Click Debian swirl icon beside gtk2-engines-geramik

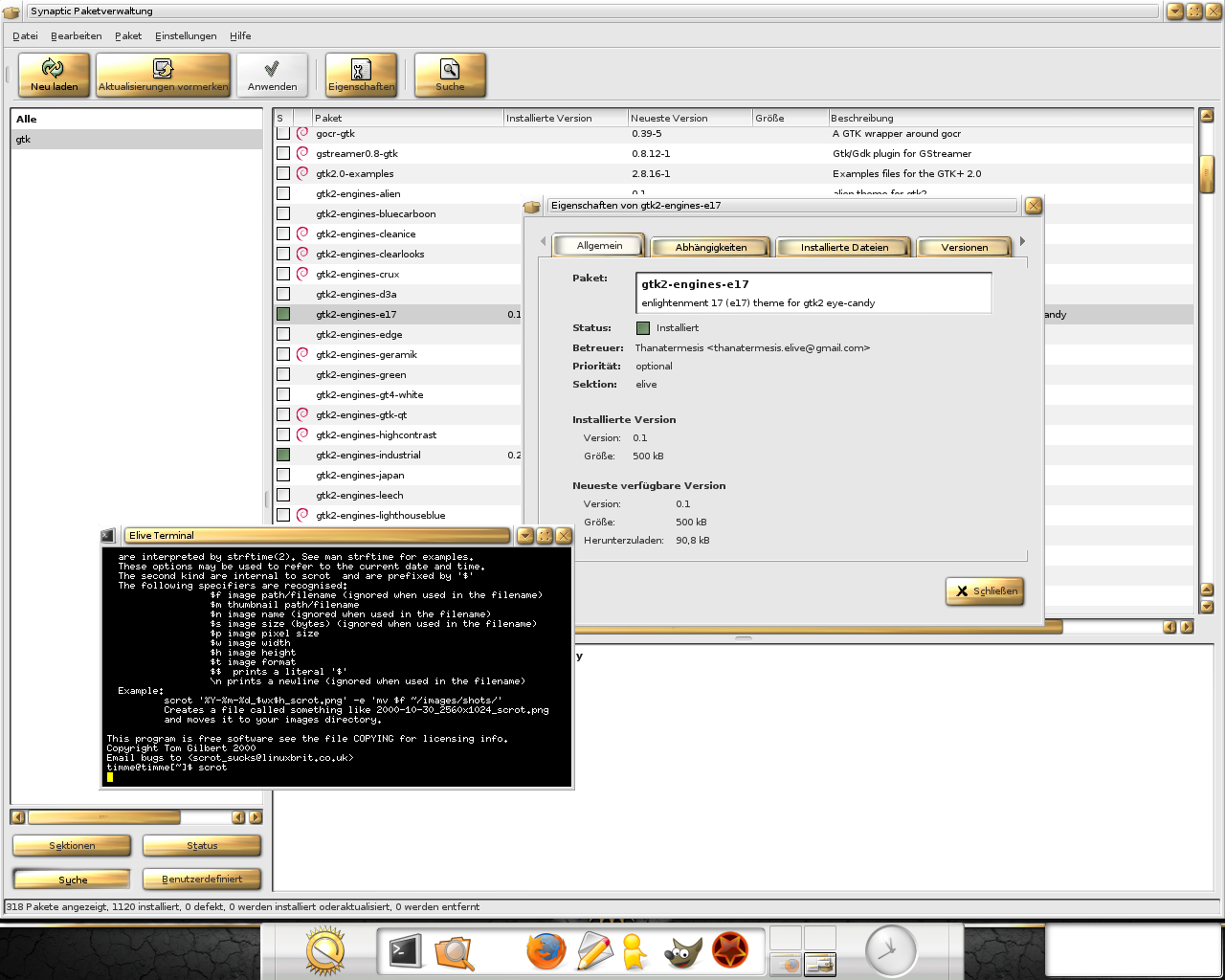pos(302,354)
